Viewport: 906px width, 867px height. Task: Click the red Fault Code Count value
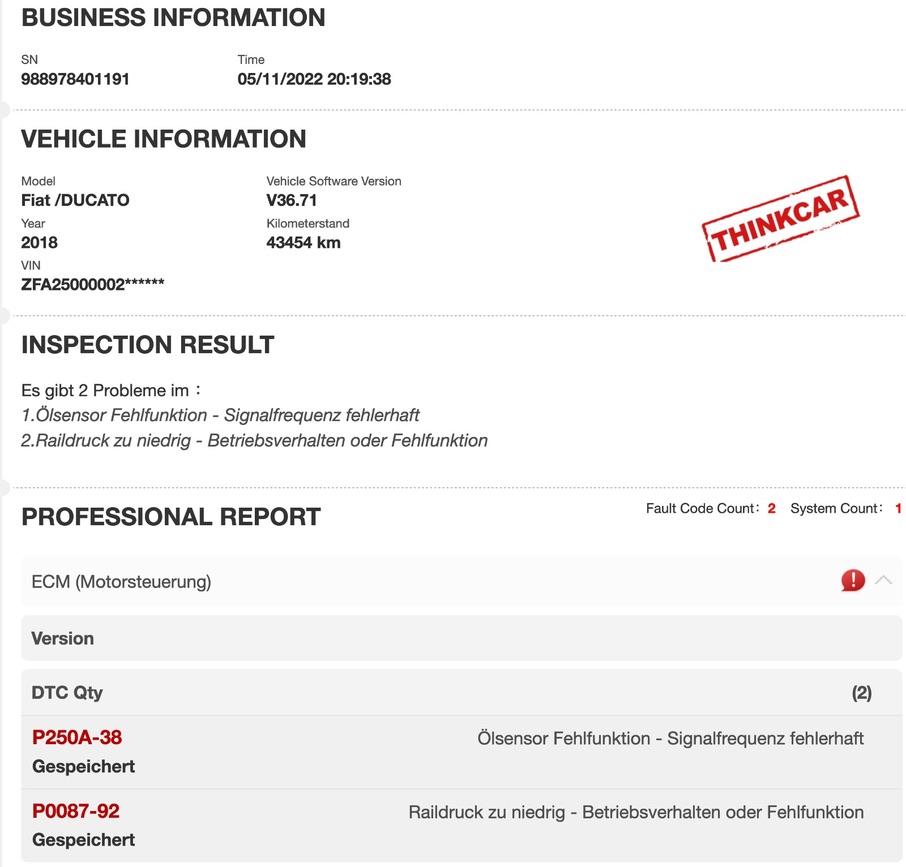(771, 509)
